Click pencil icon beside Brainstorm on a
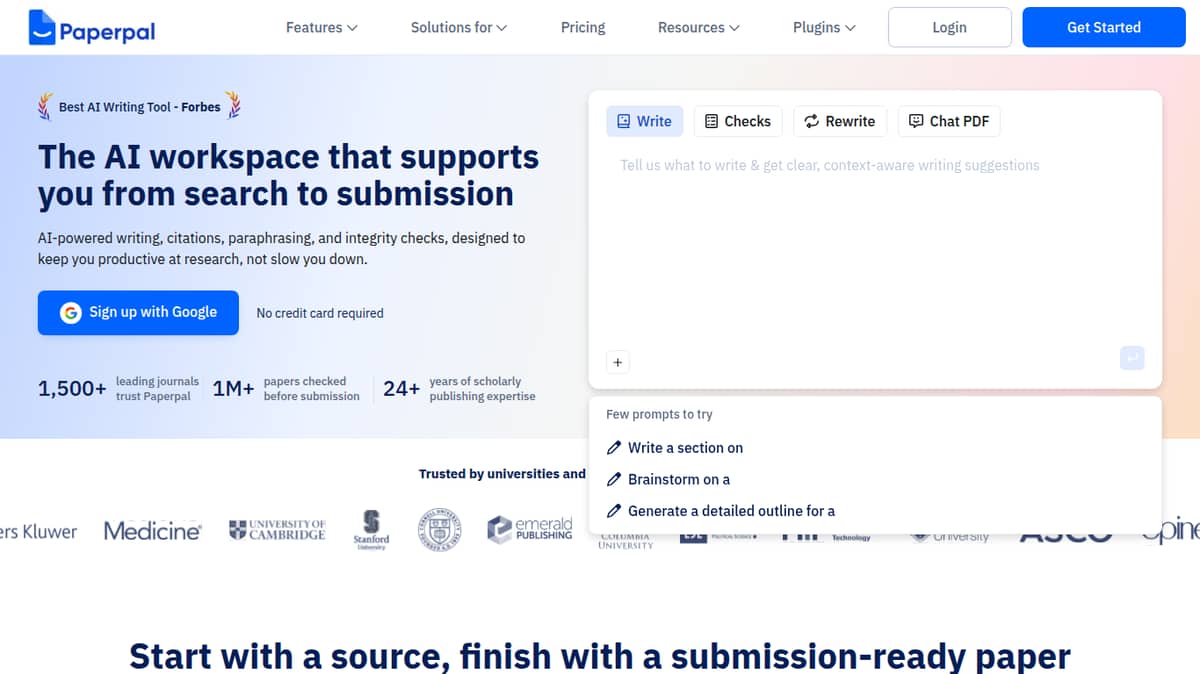 614,479
